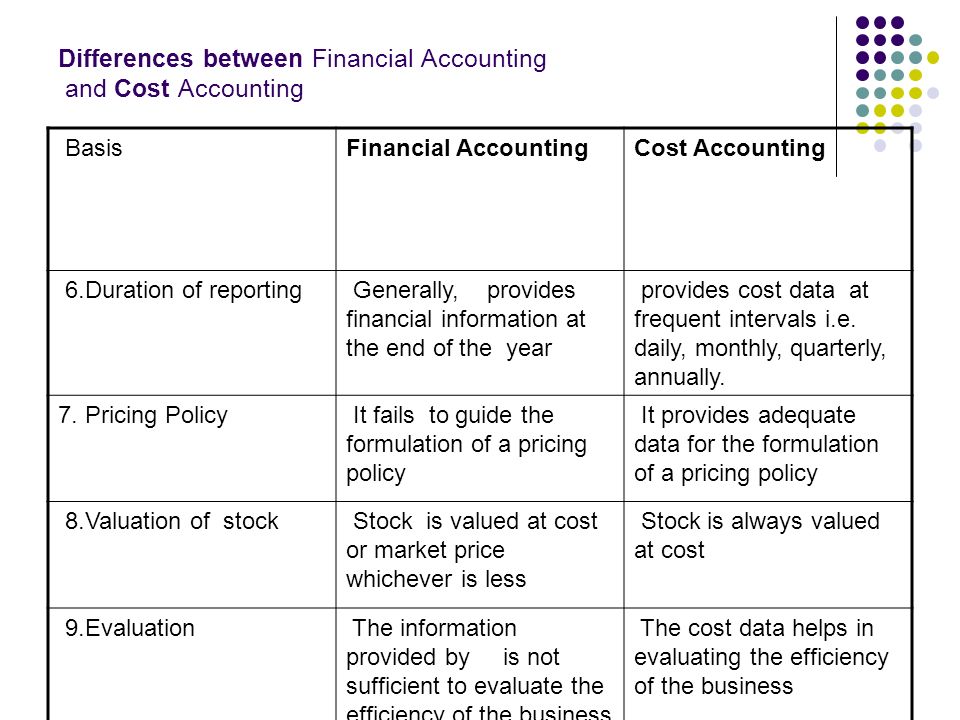This screenshot has width=960, height=720.
Task: Click the yellow dot at the right edge of the dot pattern
Action: pos(933,58)
